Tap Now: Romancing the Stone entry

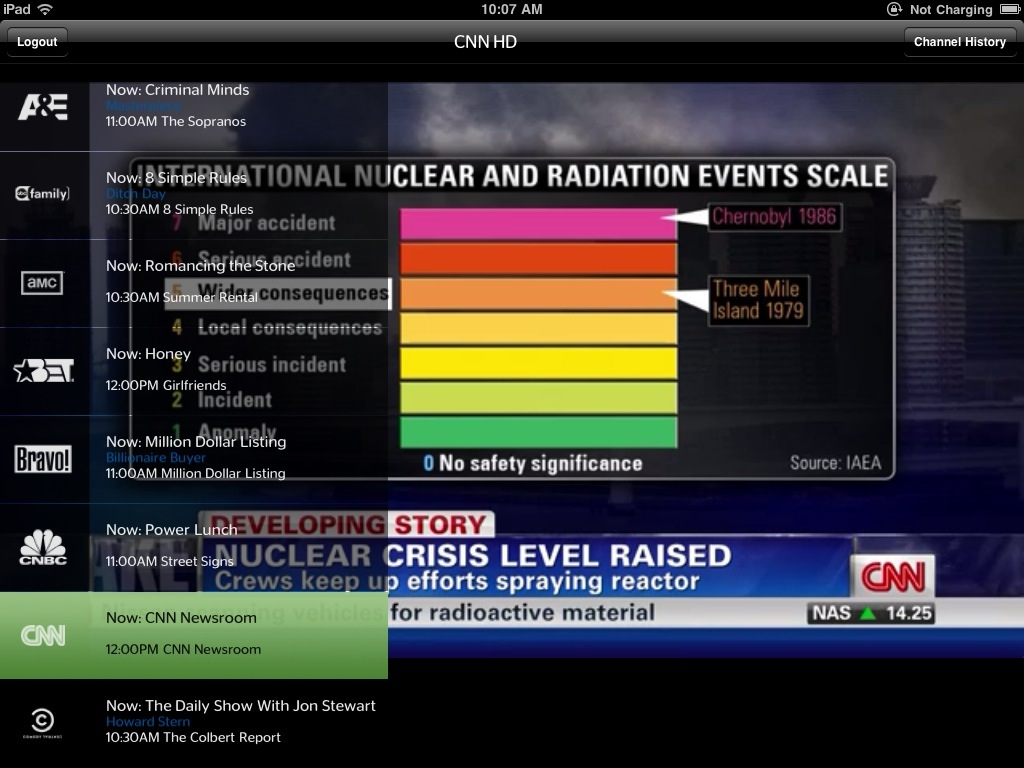click(200, 266)
